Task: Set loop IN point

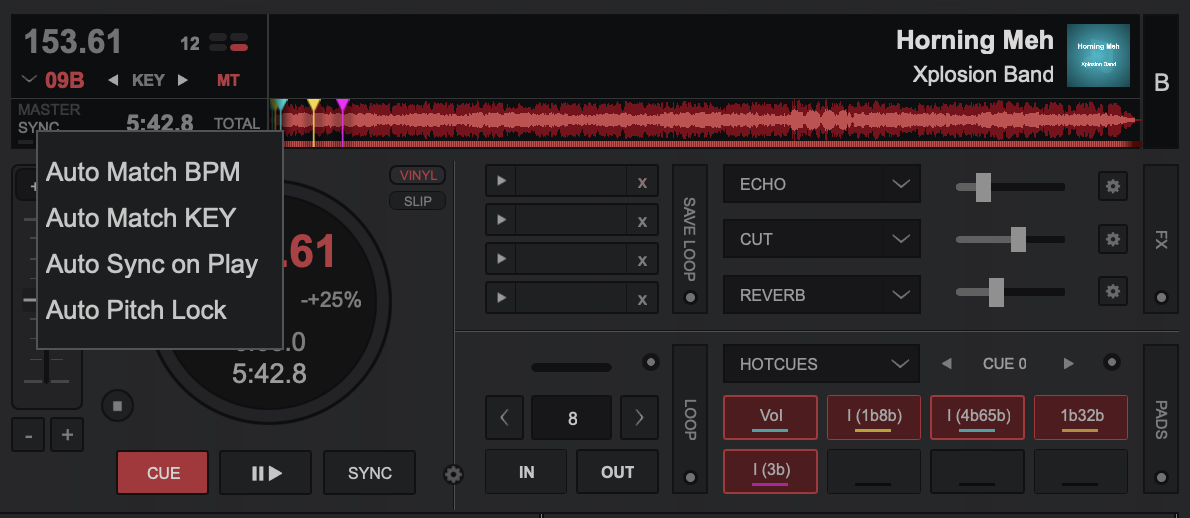Action: pyautogui.click(x=526, y=472)
